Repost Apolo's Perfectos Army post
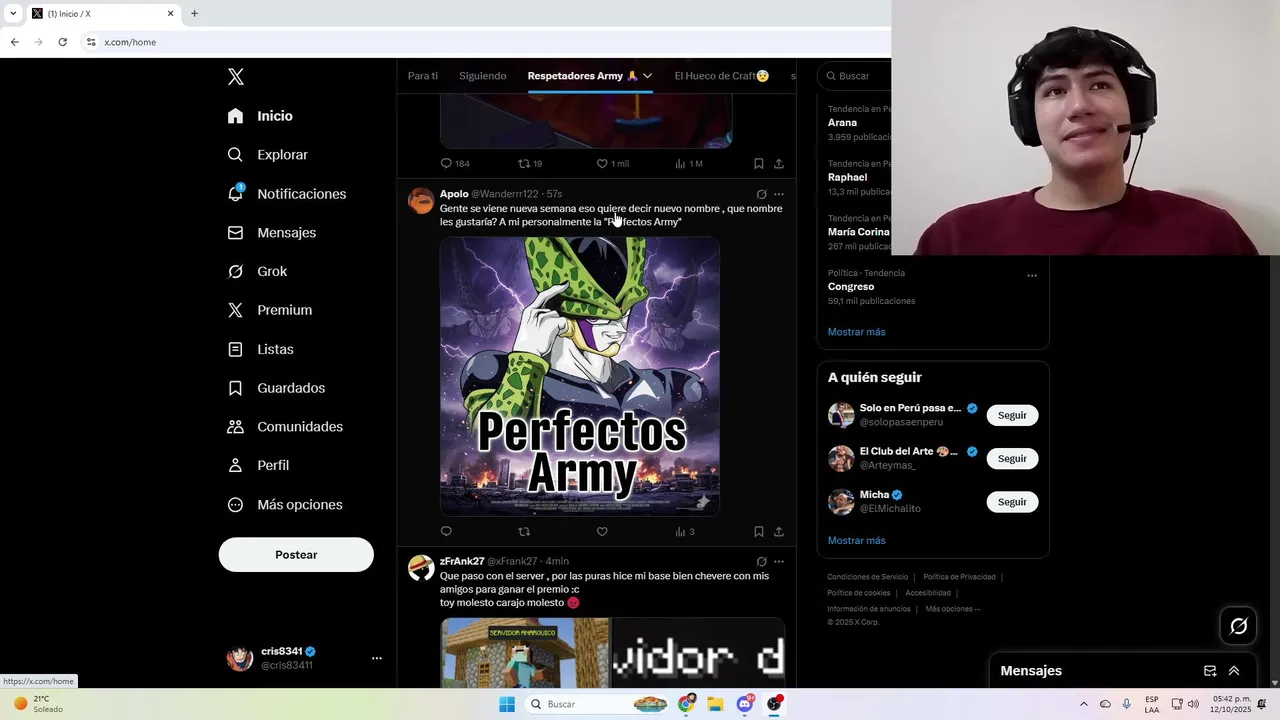The image size is (1280, 720). [524, 531]
